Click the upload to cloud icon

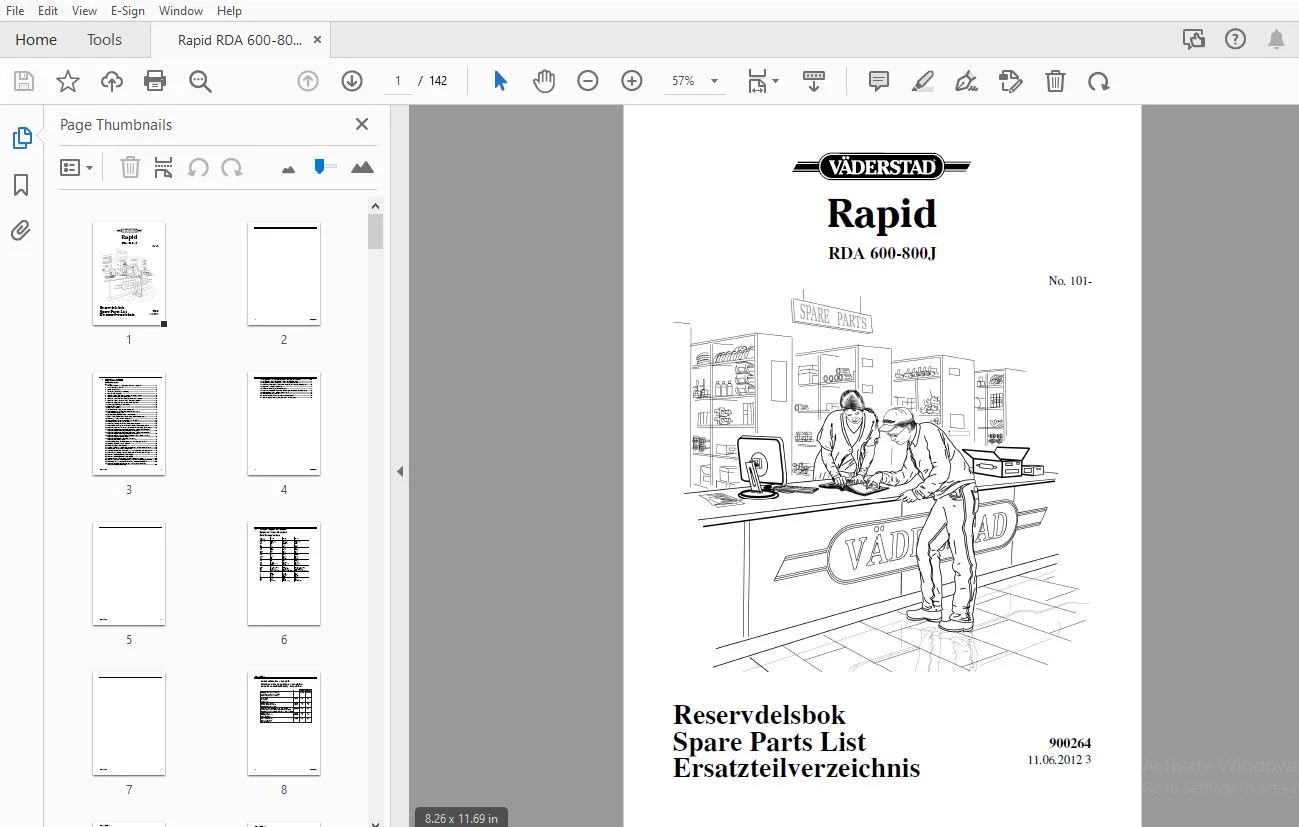point(112,81)
